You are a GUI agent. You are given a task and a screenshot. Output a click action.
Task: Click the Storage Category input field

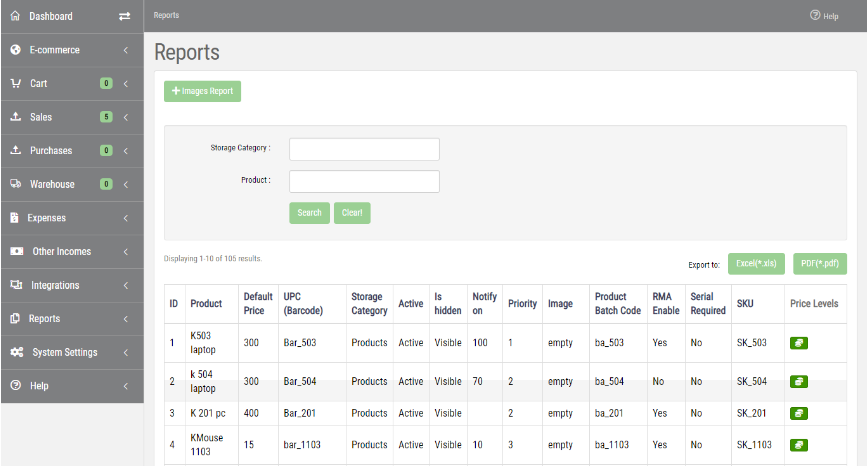point(364,149)
